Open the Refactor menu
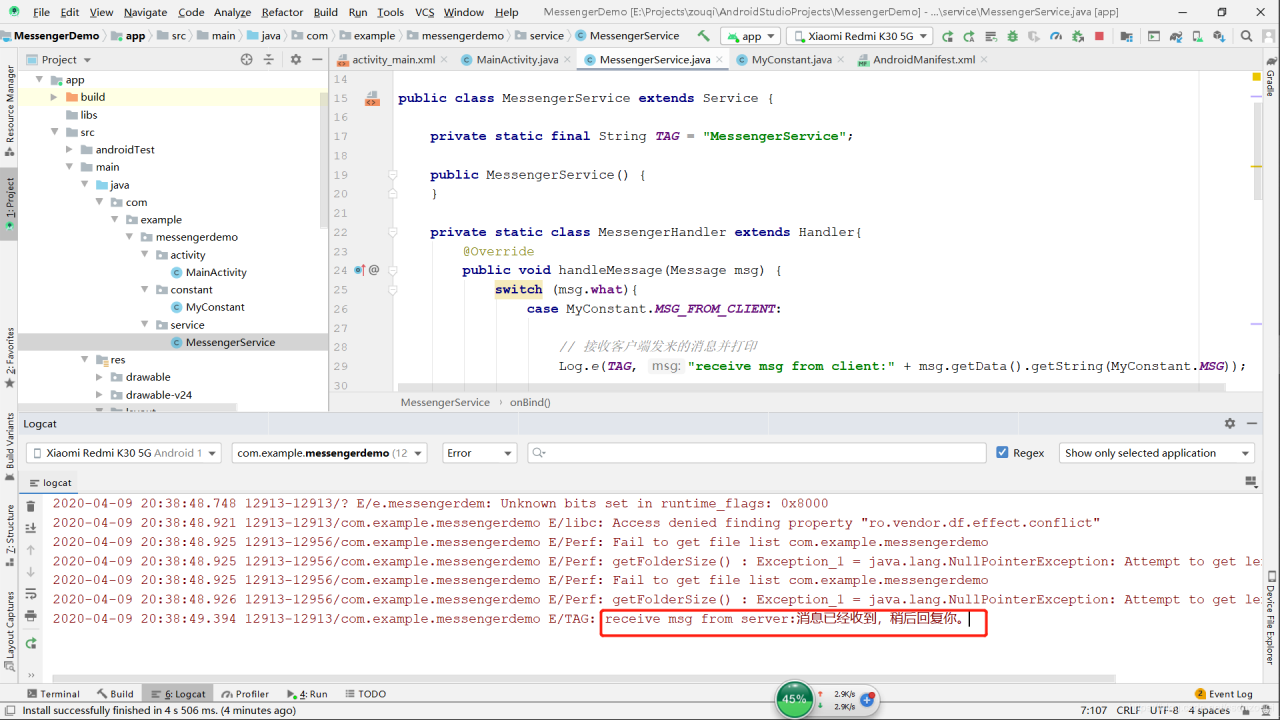 pyautogui.click(x=282, y=12)
